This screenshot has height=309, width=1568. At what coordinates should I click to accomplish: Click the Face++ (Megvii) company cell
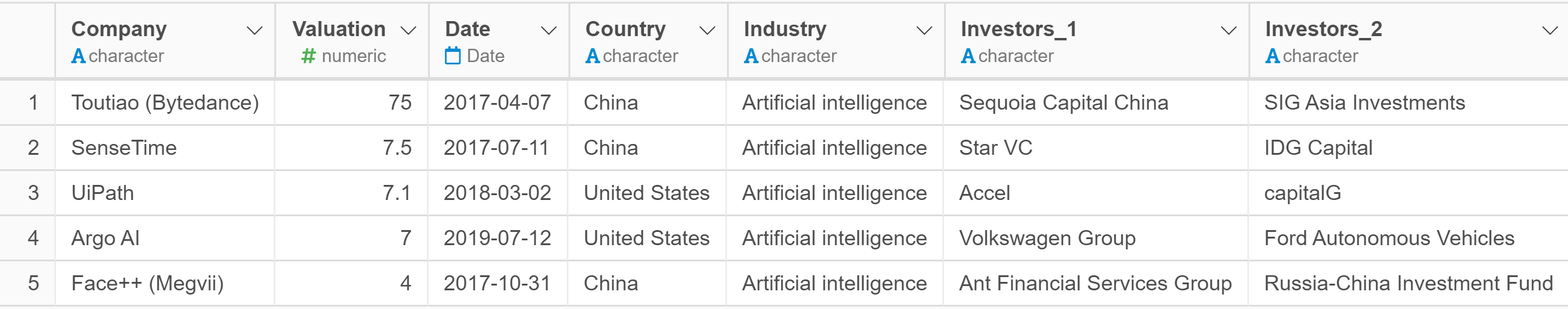coord(165,283)
